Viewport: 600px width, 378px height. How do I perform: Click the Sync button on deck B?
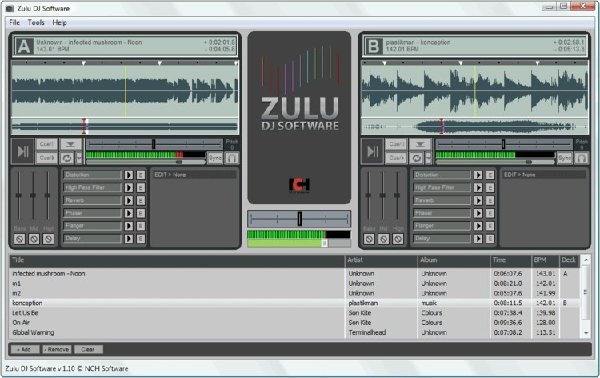coord(564,158)
